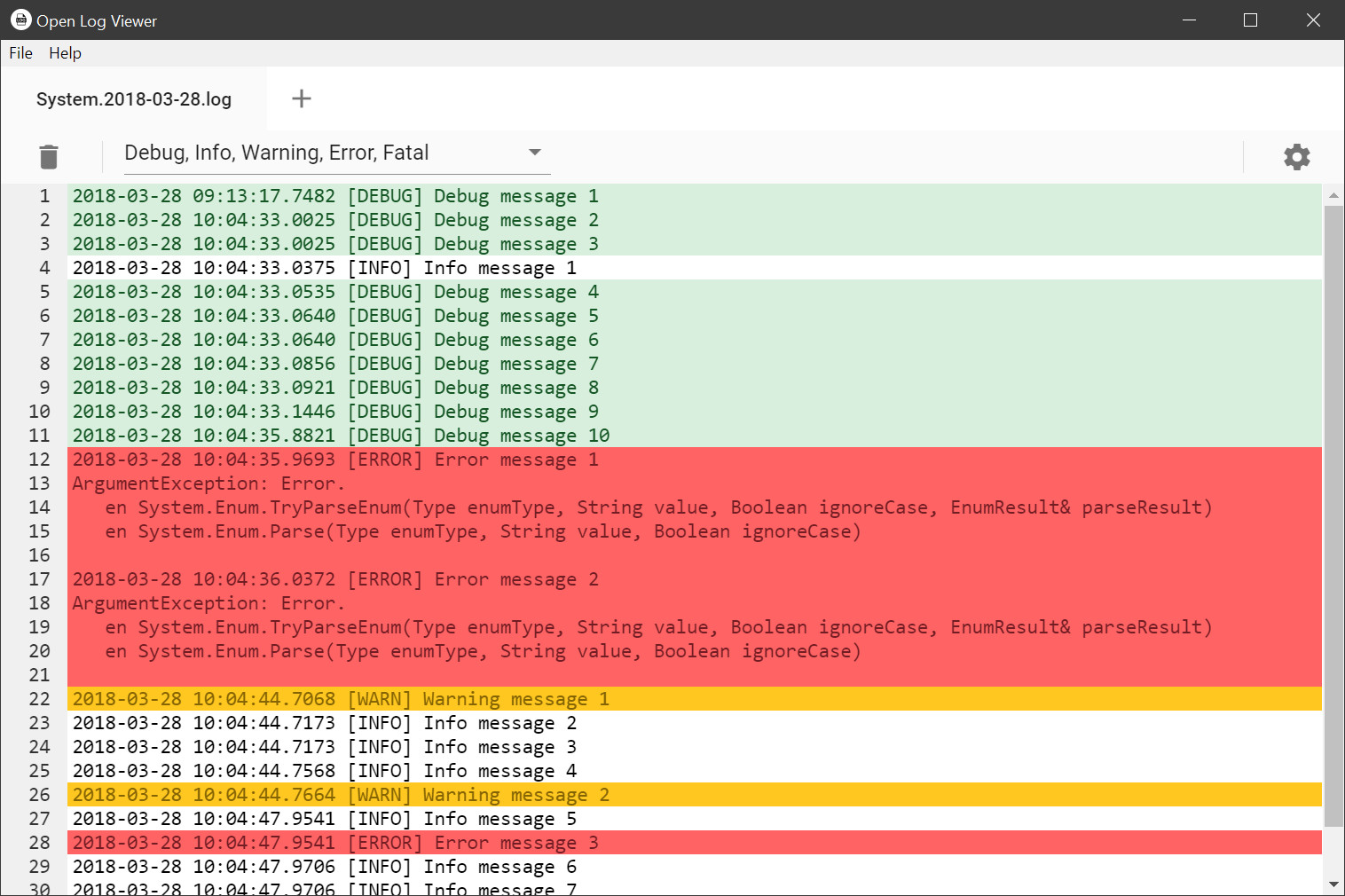Minimize the Open Log Viewer window
This screenshot has width=1345, height=896.
pyautogui.click(x=1190, y=20)
